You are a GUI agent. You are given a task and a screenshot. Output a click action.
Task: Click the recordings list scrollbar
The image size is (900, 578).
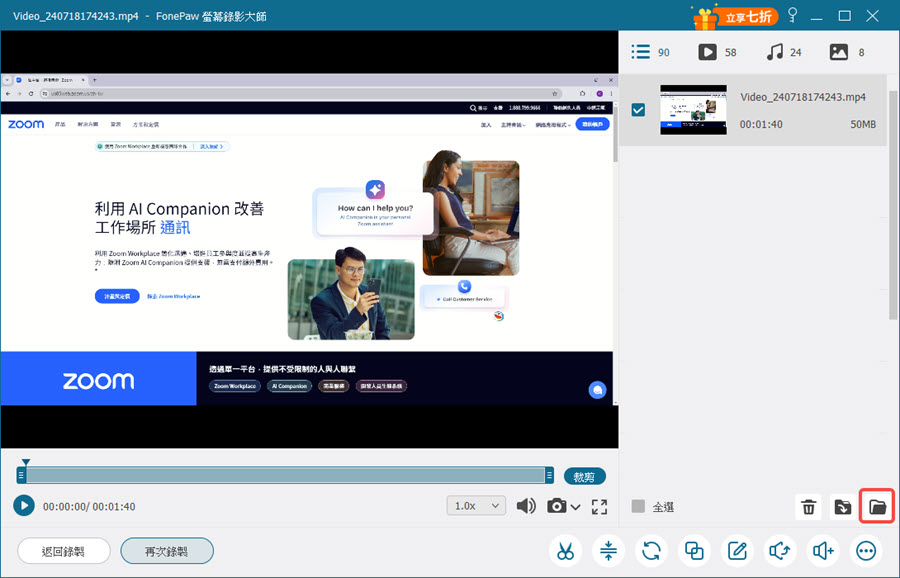pos(893,204)
